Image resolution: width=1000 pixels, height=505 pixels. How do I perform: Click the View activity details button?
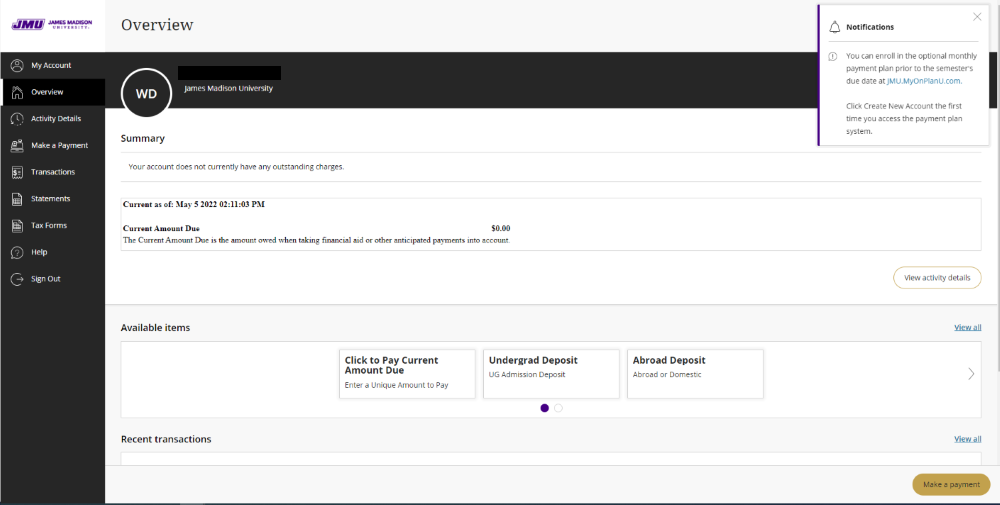(937, 277)
